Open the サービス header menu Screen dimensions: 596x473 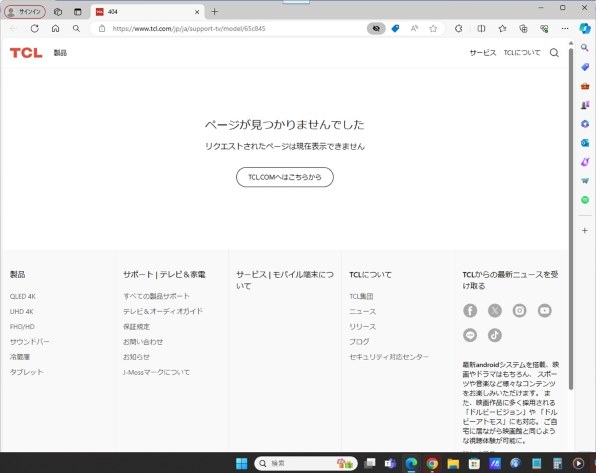tap(483, 53)
